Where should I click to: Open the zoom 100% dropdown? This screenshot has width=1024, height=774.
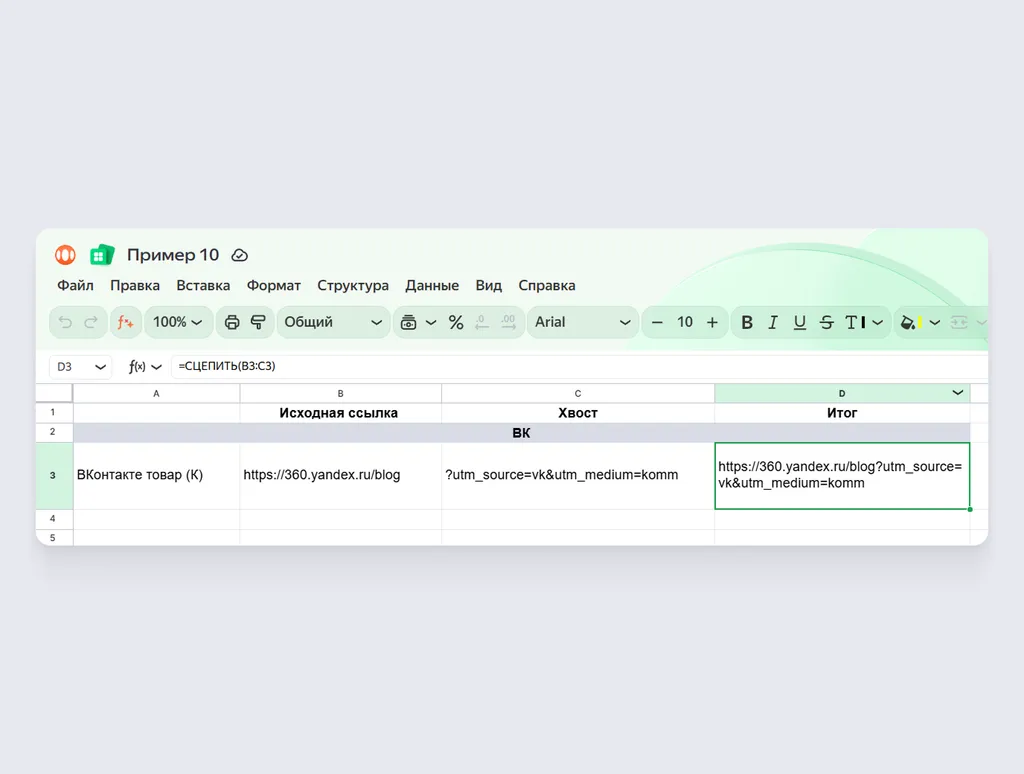(178, 322)
